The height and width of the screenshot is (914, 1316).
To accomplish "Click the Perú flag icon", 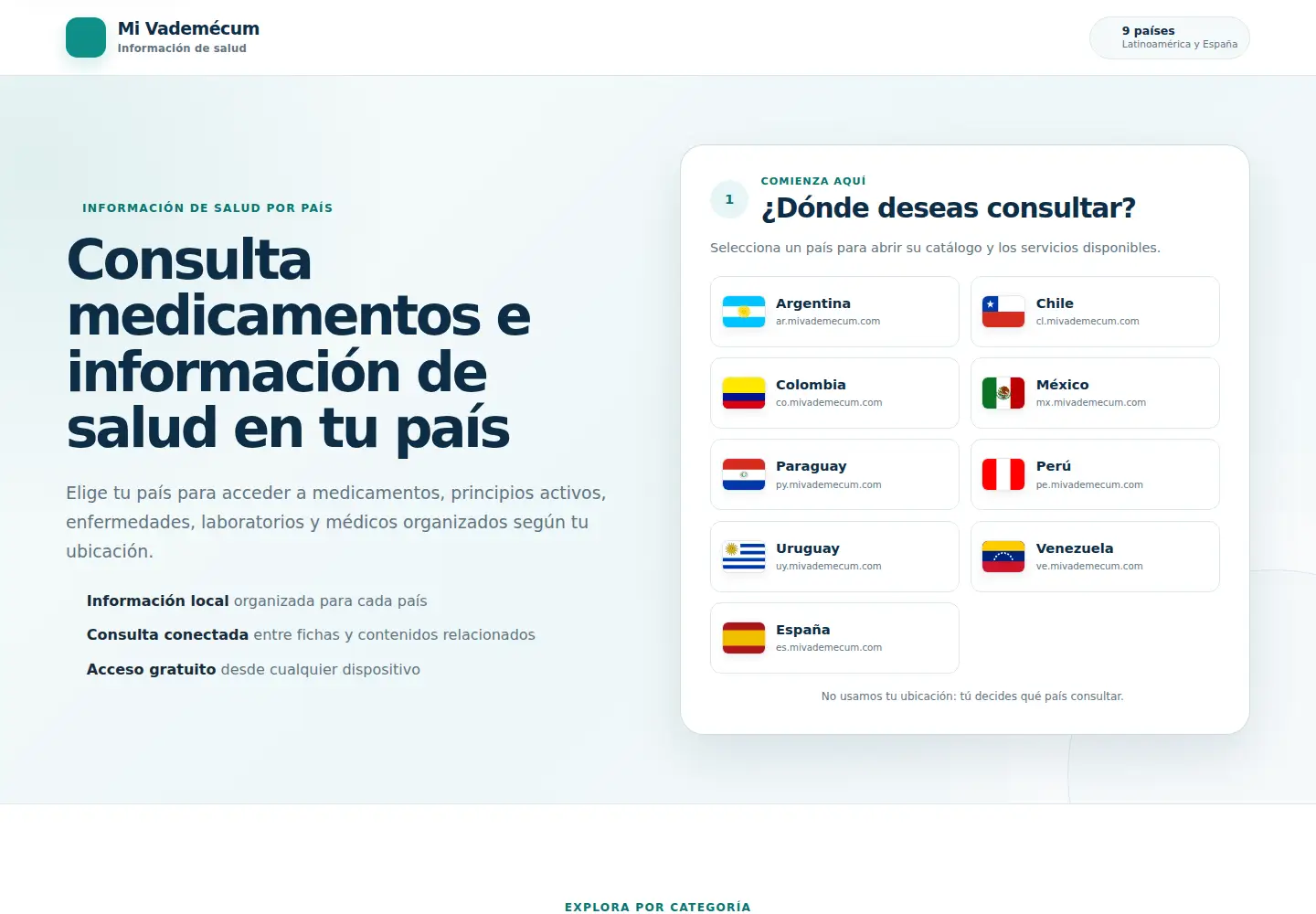I will pyautogui.click(x=1003, y=474).
